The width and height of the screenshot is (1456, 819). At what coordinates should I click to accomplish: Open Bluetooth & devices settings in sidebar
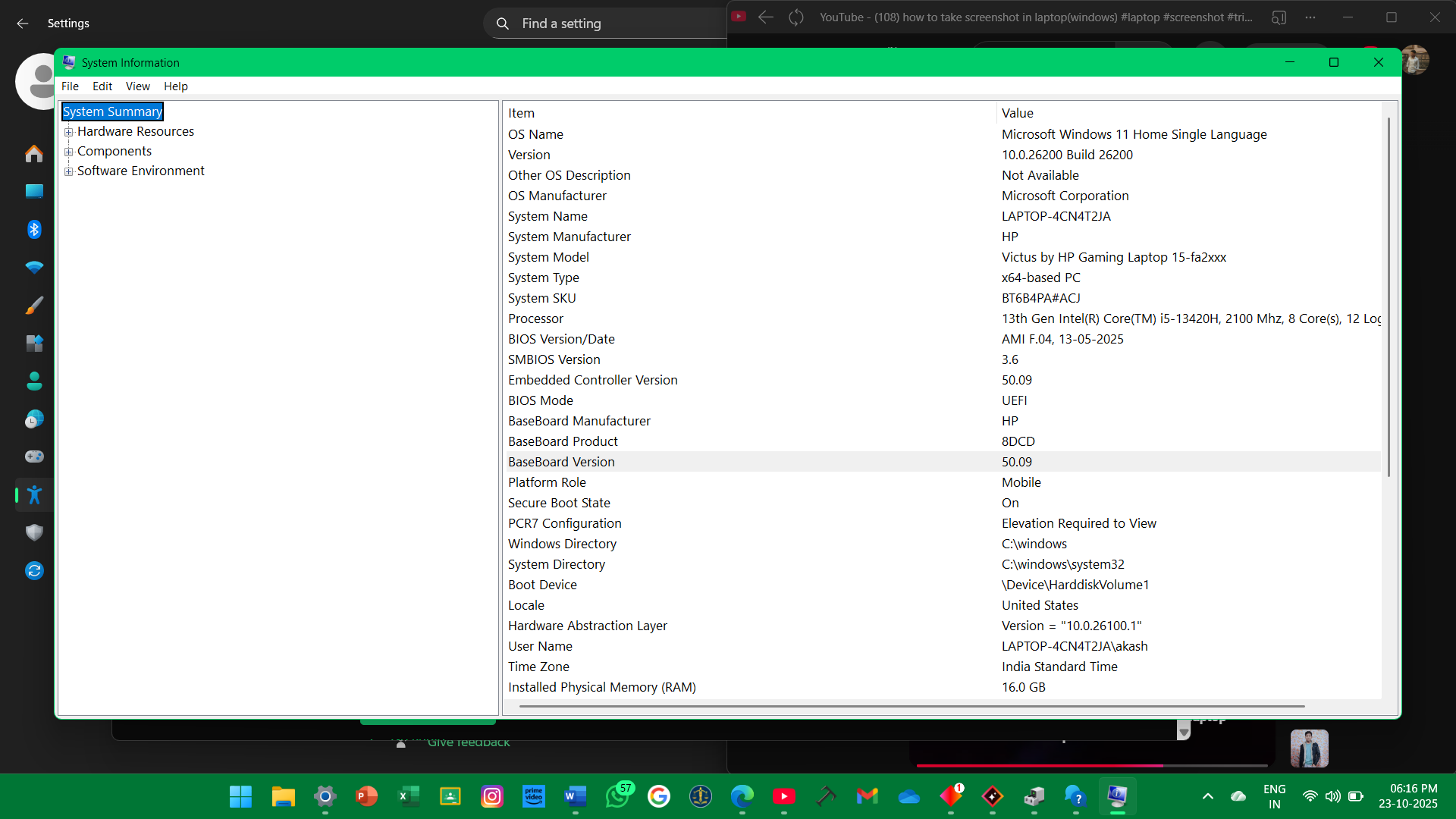point(34,229)
